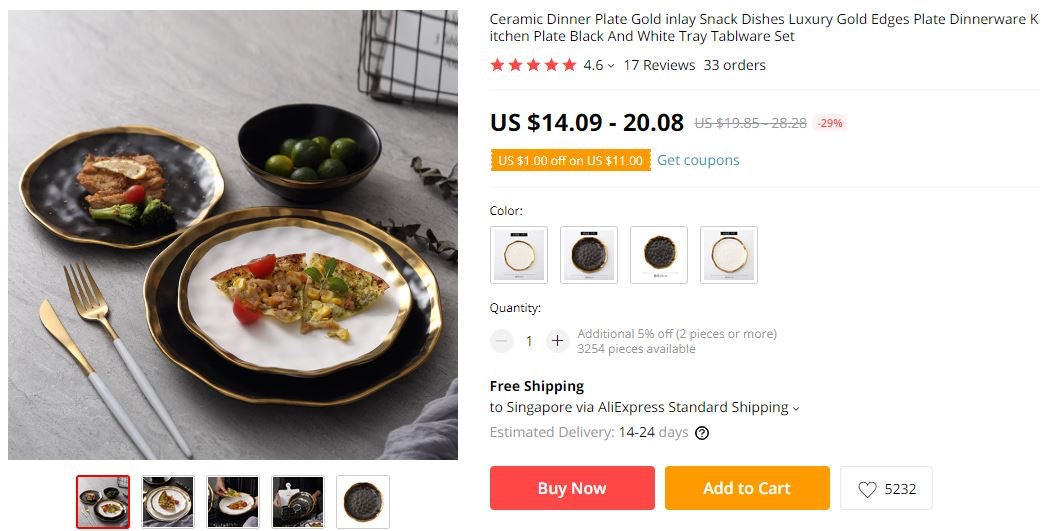Add item to wishlist via heart icon
This screenshot has width=1046, height=531.
pyautogui.click(x=867, y=489)
